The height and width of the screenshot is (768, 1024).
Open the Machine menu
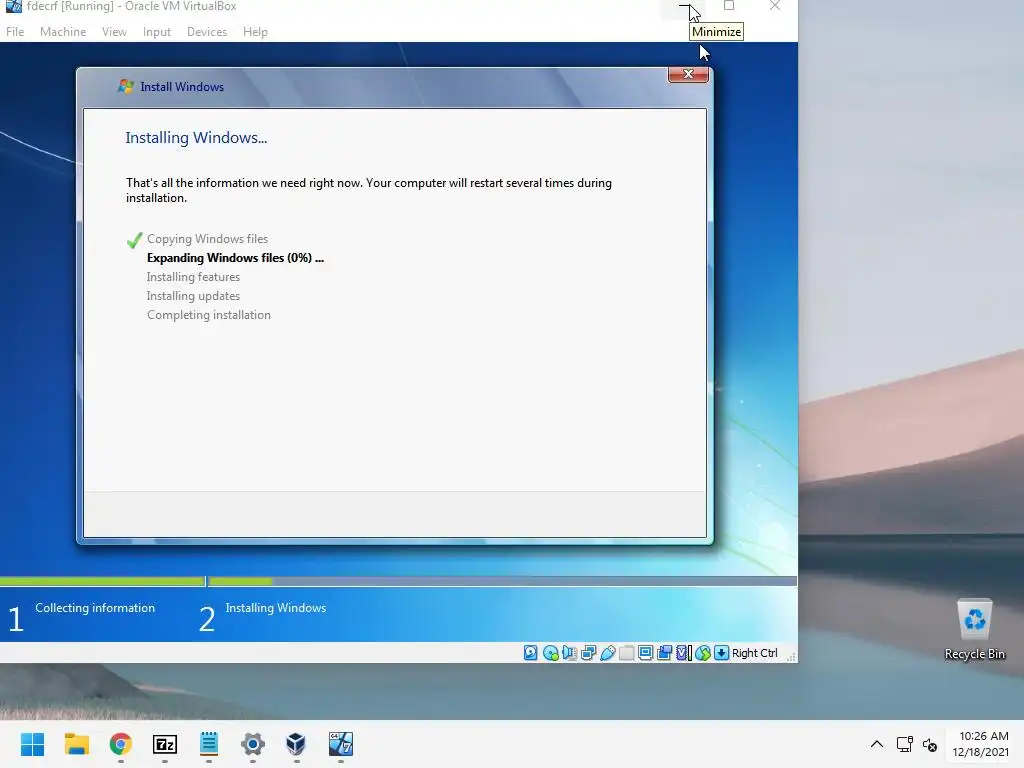coord(63,31)
